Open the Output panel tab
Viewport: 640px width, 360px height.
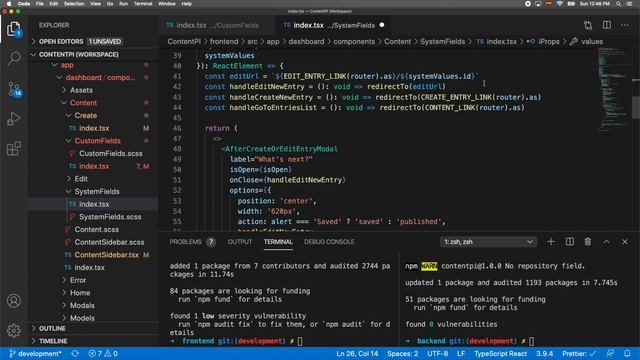[240, 242]
